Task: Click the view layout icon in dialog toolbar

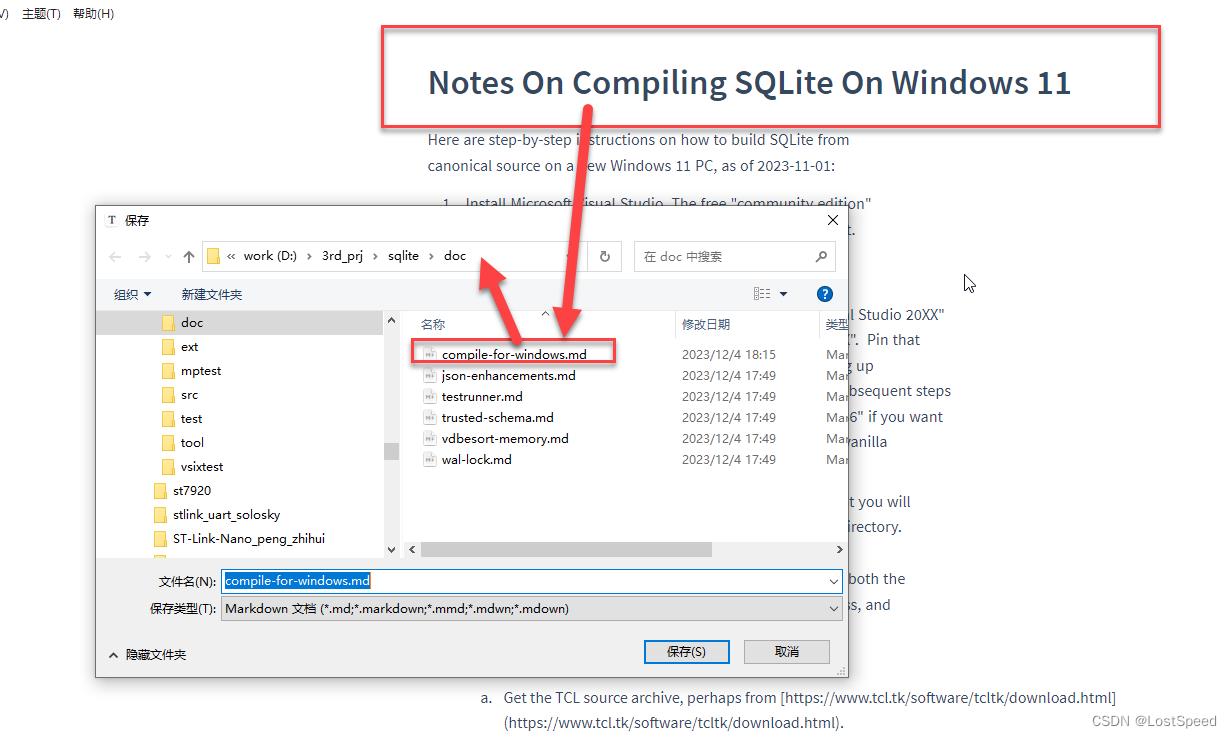Action: [x=762, y=294]
